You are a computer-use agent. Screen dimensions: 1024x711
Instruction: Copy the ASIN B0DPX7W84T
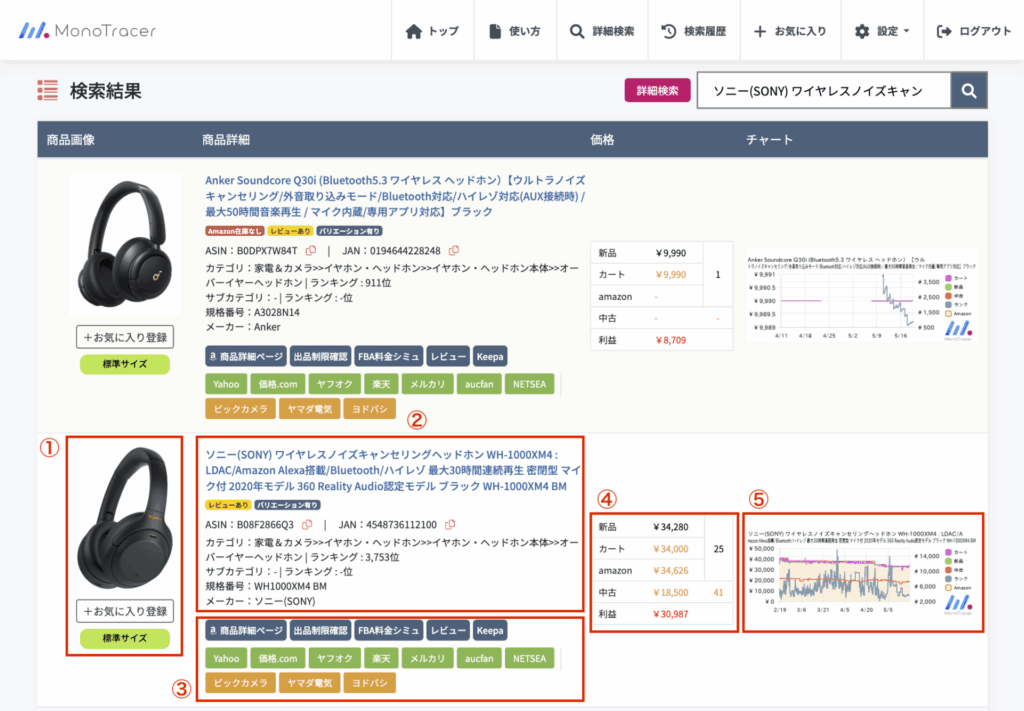(311, 250)
